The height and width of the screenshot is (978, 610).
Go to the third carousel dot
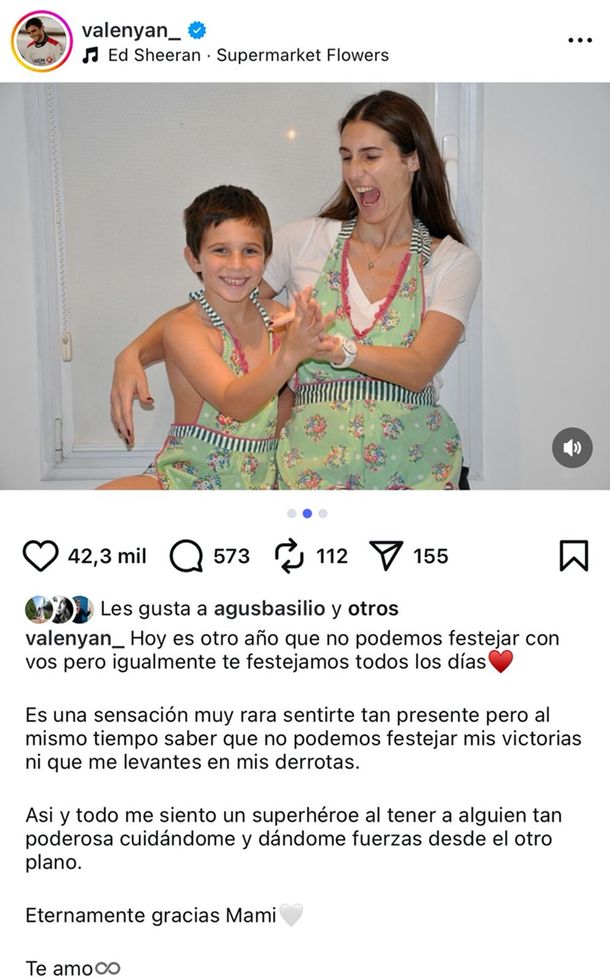pos(322,513)
